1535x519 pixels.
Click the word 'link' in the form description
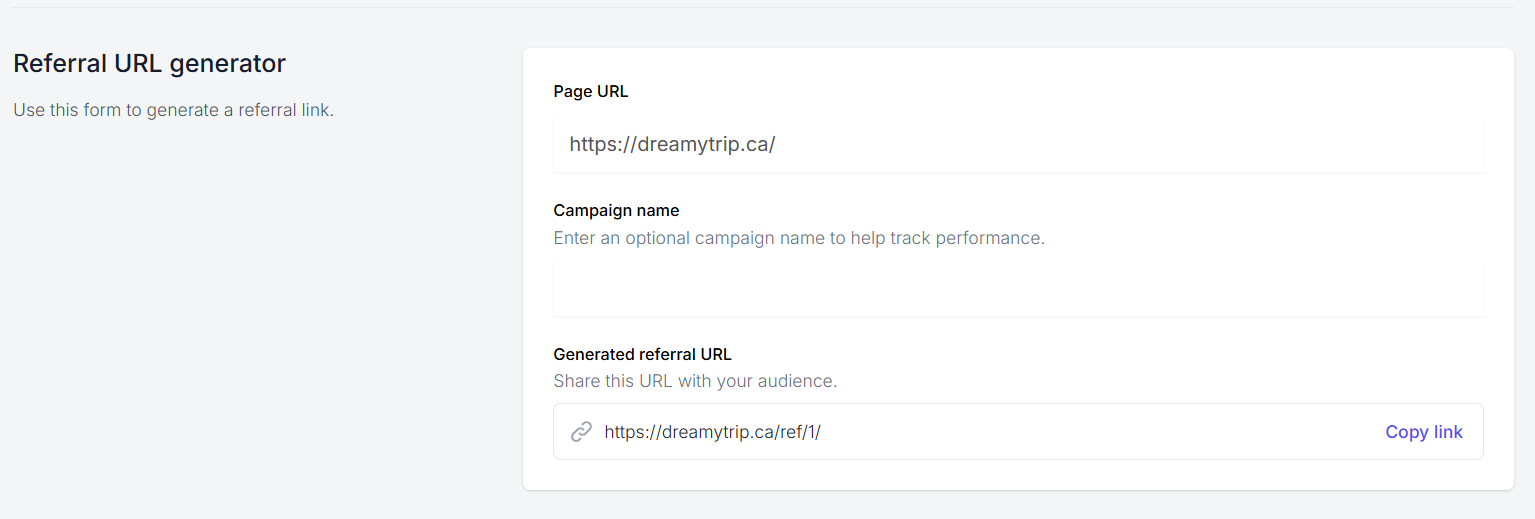coord(315,110)
